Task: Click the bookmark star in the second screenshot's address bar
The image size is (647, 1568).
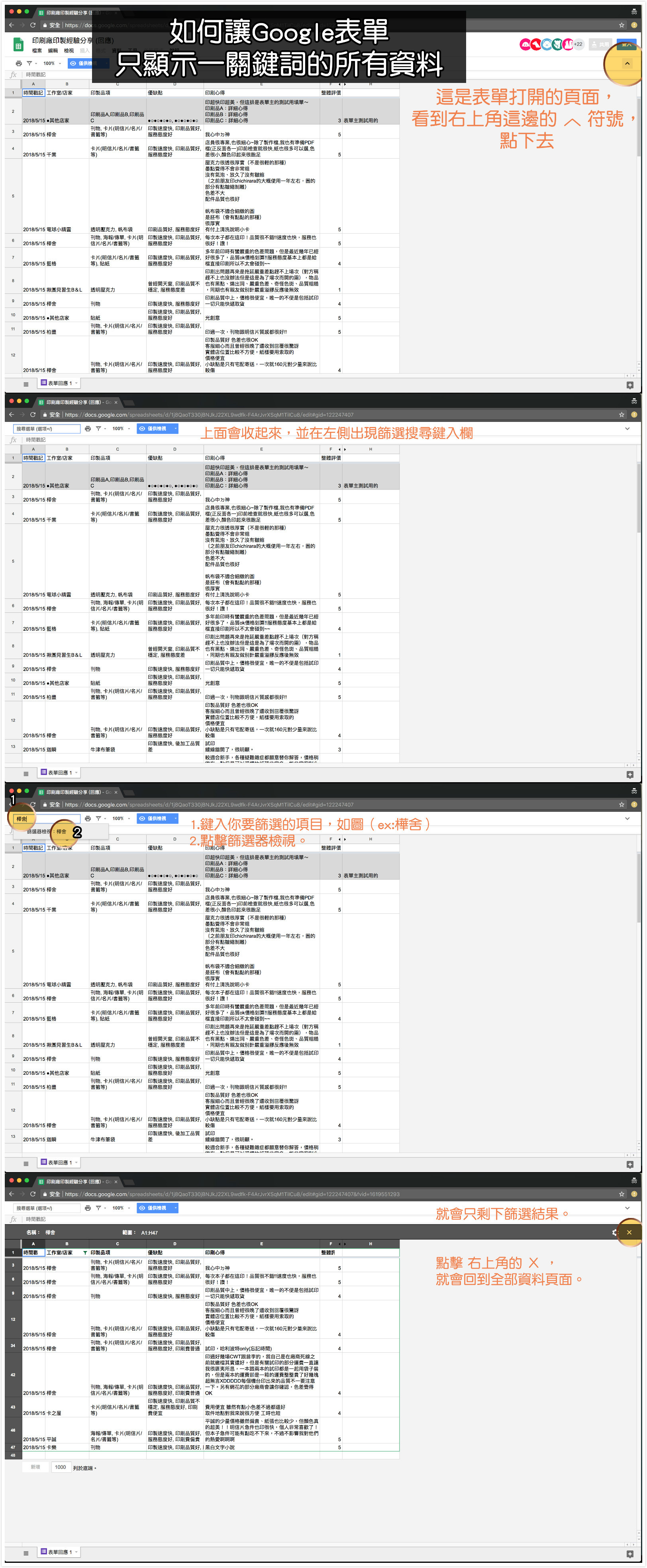Action: pyautogui.click(x=622, y=415)
